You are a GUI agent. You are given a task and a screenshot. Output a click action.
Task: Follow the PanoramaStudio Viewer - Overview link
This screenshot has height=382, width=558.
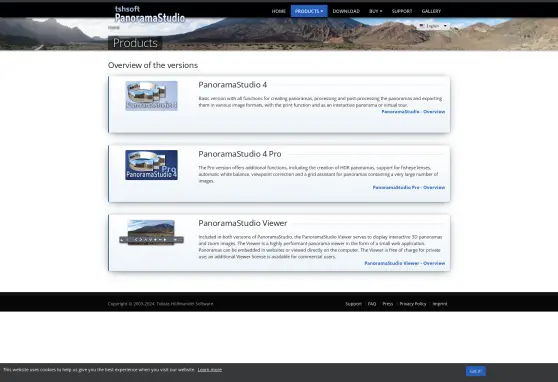click(405, 263)
